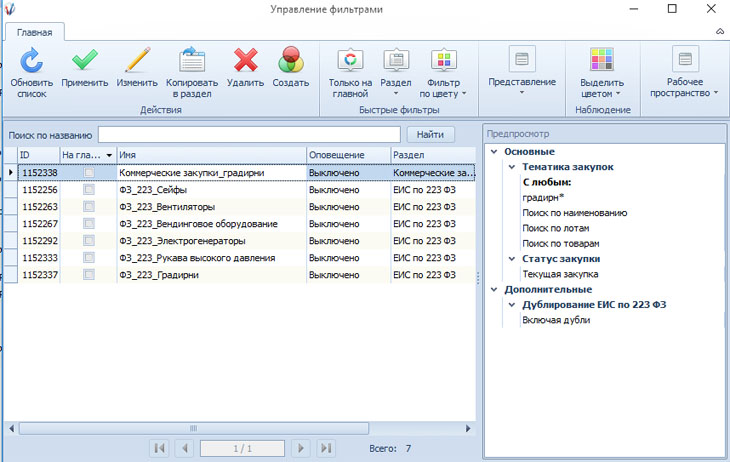This screenshot has width=730, height=462.
Task: Click the Обновить список refresh icon
Action: (31, 62)
